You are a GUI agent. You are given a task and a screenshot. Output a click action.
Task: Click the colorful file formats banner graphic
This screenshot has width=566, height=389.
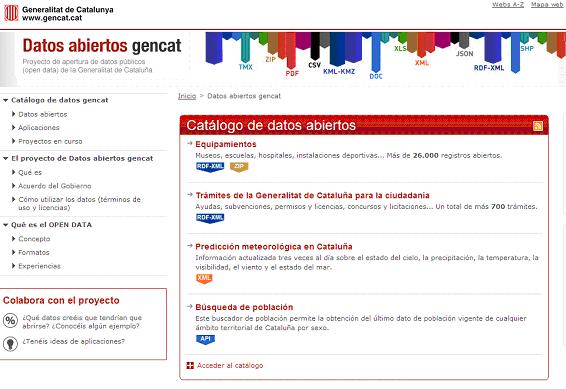386,55
